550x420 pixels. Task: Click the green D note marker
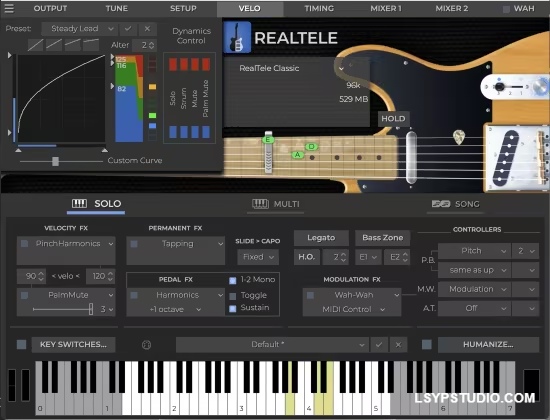coord(311,147)
